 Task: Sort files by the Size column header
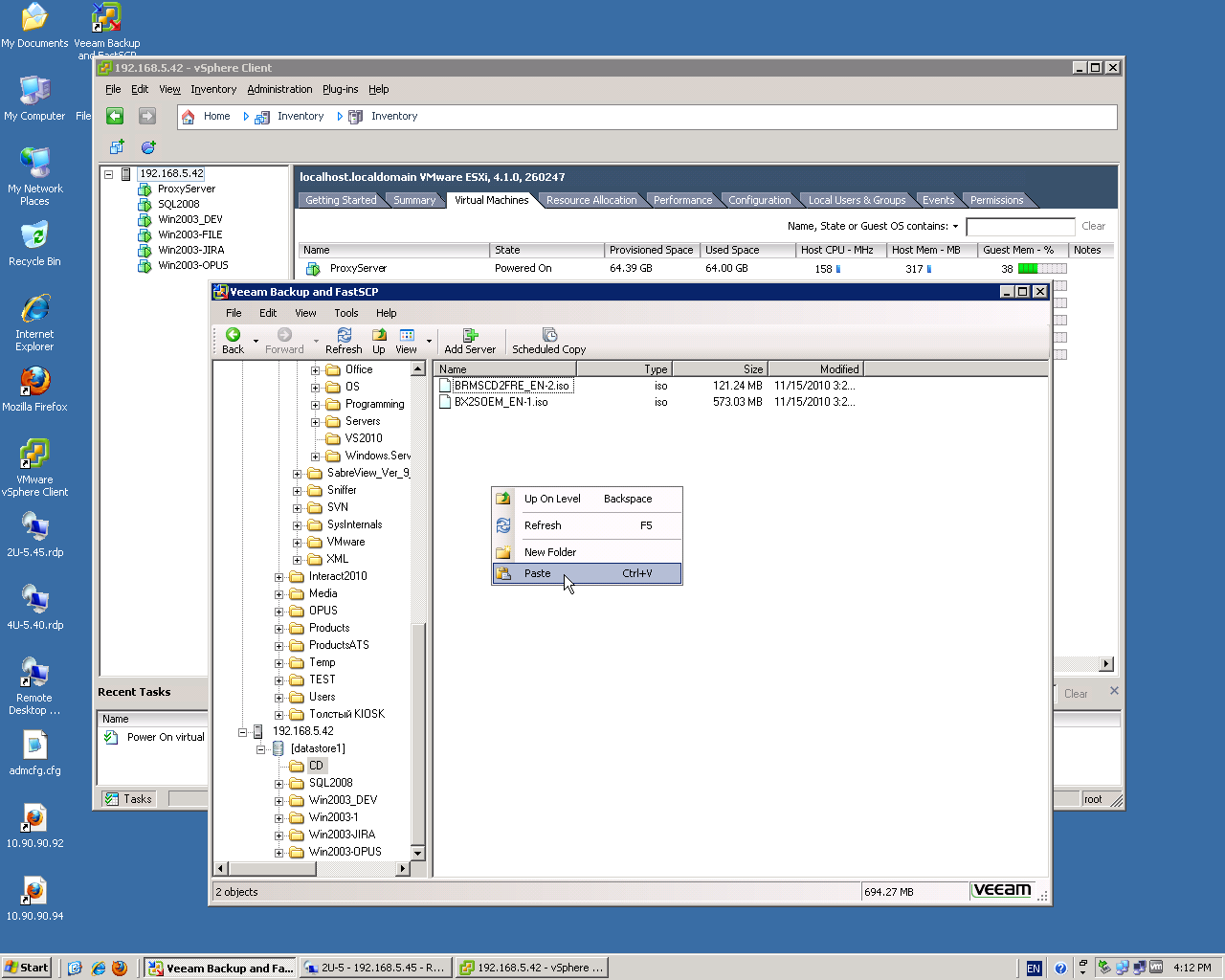click(x=720, y=369)
